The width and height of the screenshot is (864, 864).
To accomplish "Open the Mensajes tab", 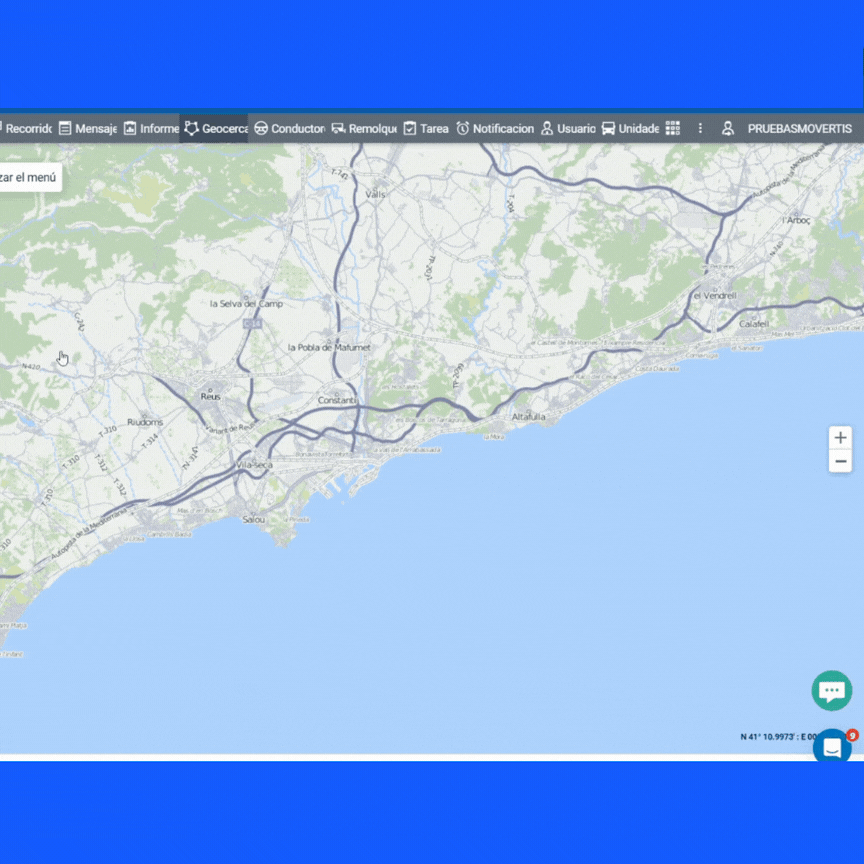I will click(87, 128).
